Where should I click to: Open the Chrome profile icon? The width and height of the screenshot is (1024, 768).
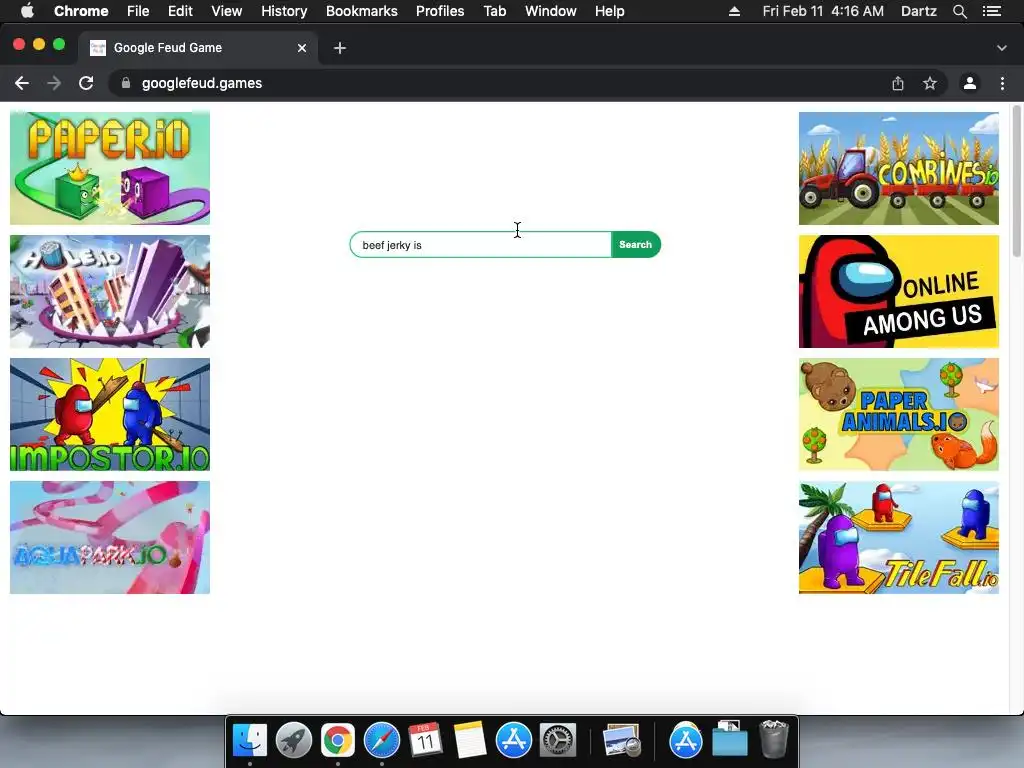coord(970,83)
